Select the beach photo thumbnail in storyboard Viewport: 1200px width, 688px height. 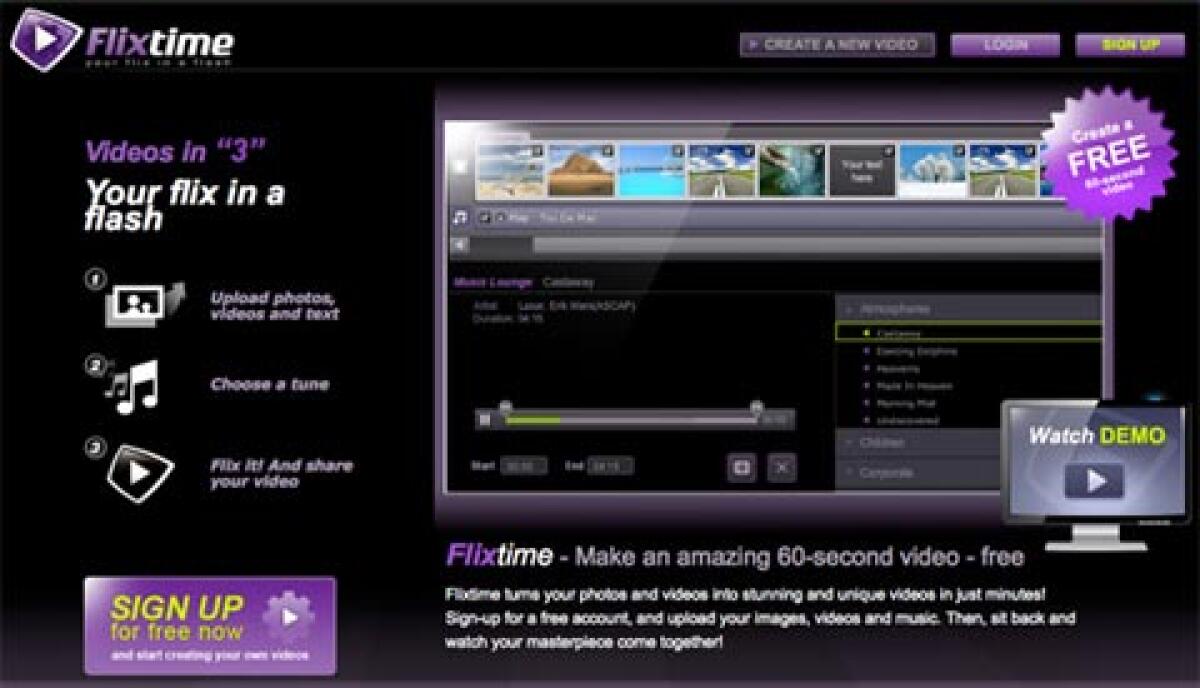[x=510, y=170]
